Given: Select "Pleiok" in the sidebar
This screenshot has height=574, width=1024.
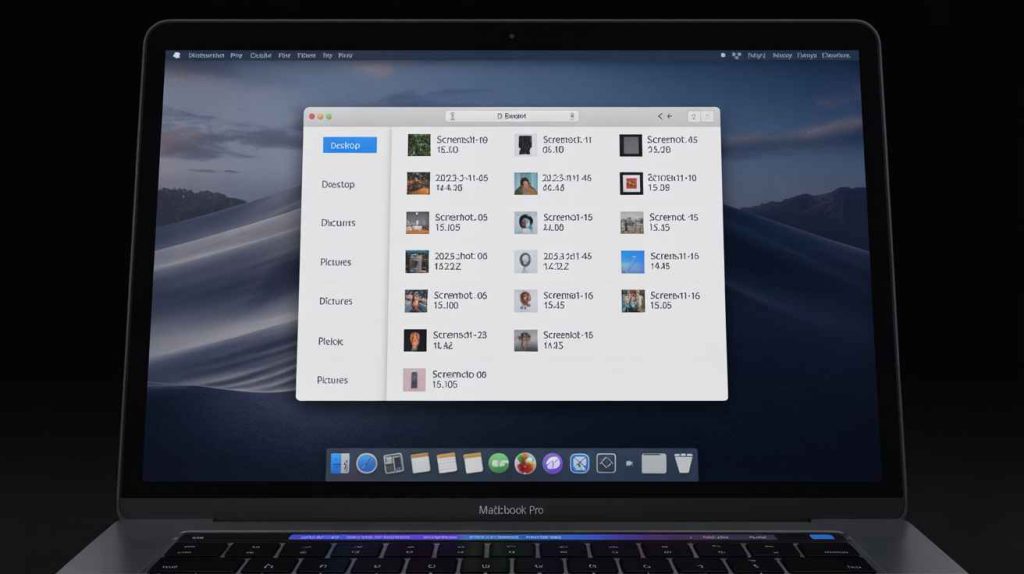Looking at the screenshot, I should pyautogui.click(x=330, y=342).
